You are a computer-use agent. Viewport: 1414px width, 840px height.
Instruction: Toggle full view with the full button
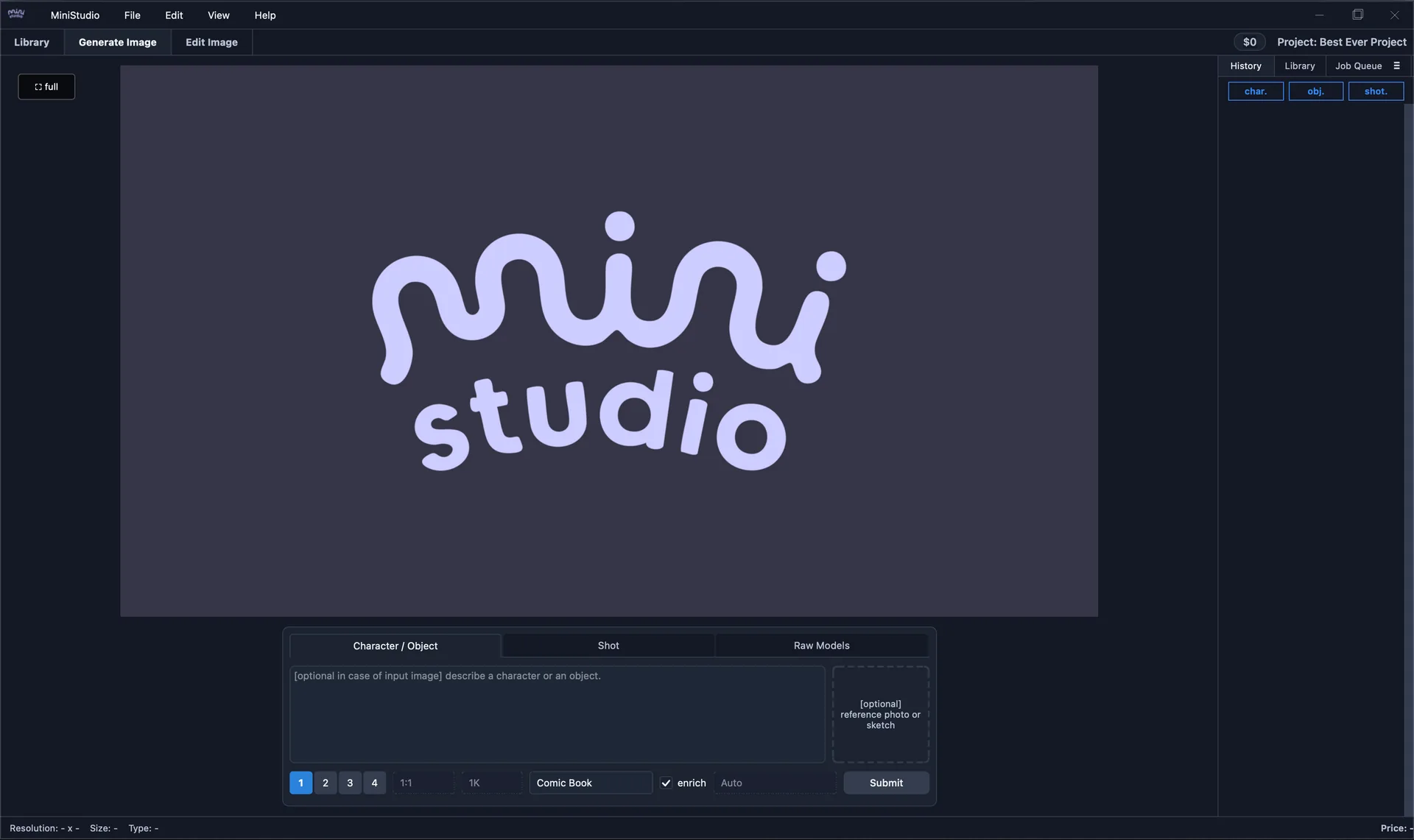click(x=46, y=87)
